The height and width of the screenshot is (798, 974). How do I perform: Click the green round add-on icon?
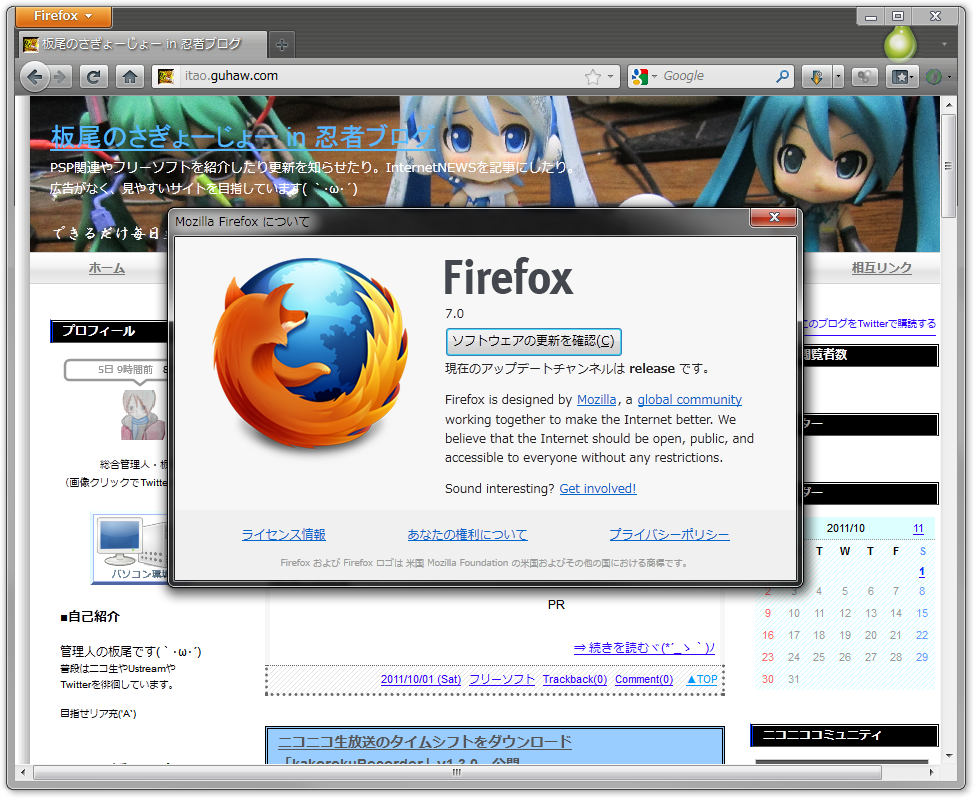(932, 77)
